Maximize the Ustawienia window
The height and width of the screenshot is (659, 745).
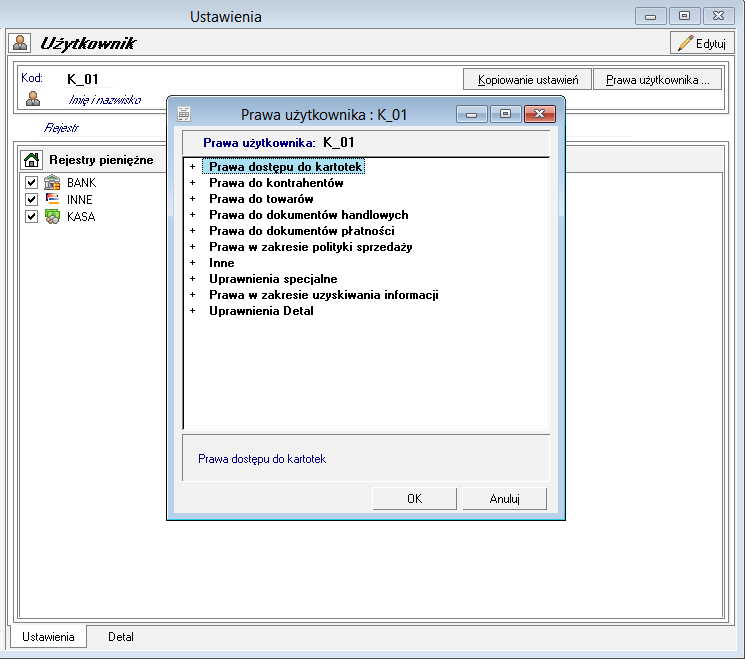[684, 16]
